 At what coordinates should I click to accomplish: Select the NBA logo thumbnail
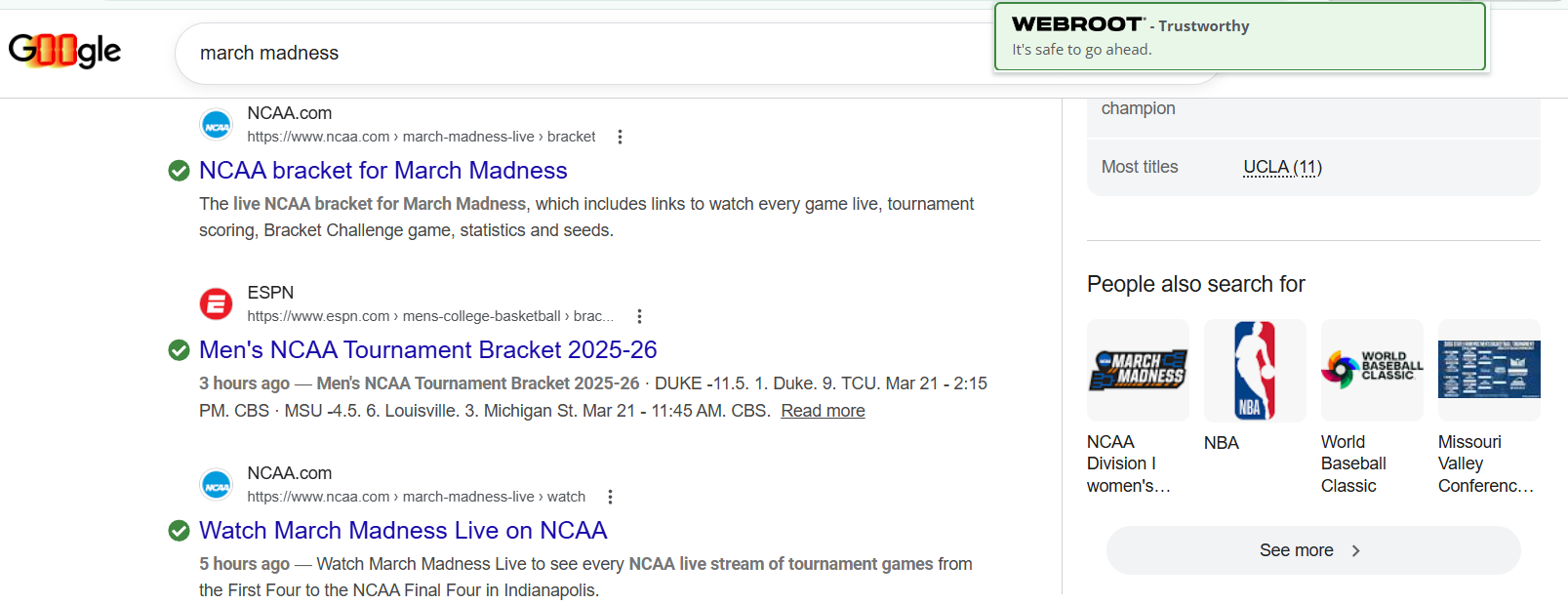pos(1255,371)
